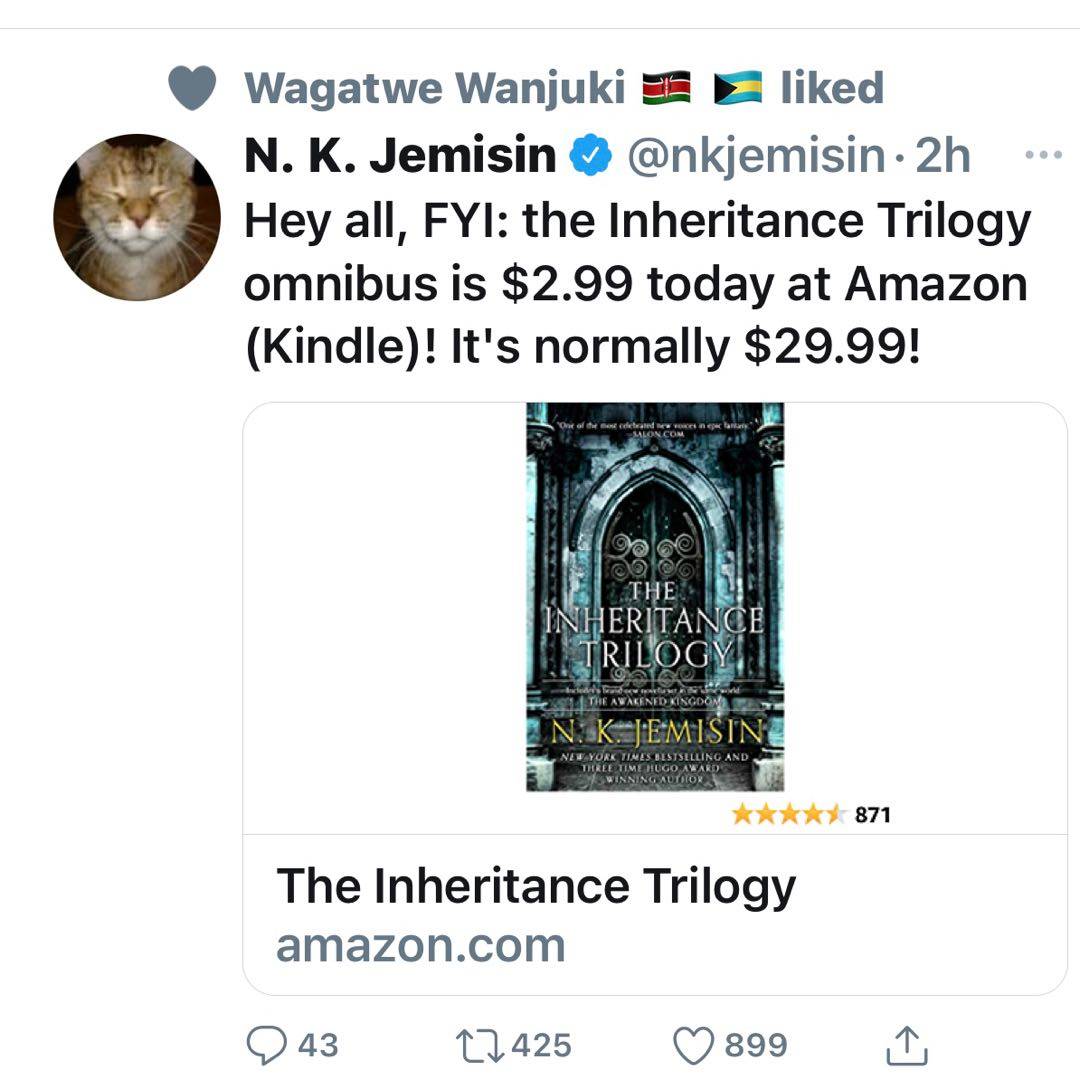Open the reply icon on the tweet
The height and width of the screenshot is (1080, 1080).
pyautogui.click(x=266, y=1046)
